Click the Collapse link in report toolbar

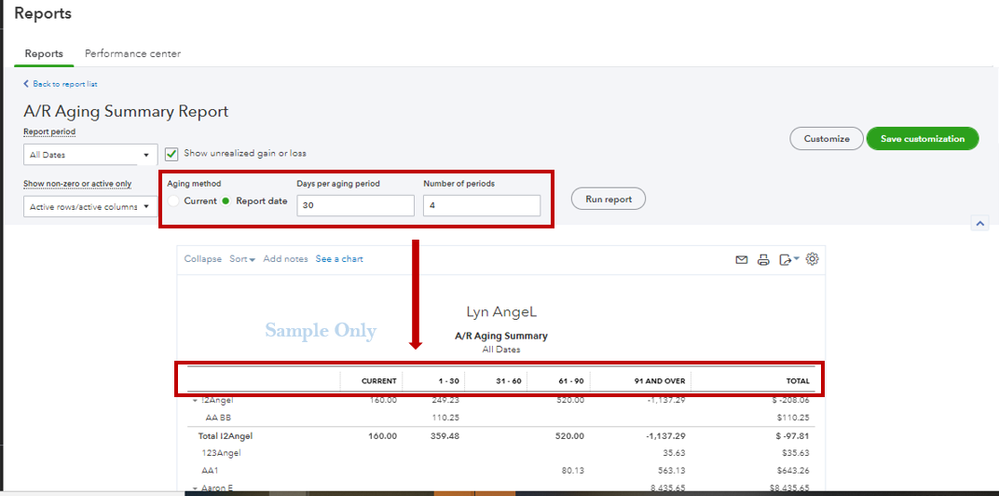pos(203,259)
